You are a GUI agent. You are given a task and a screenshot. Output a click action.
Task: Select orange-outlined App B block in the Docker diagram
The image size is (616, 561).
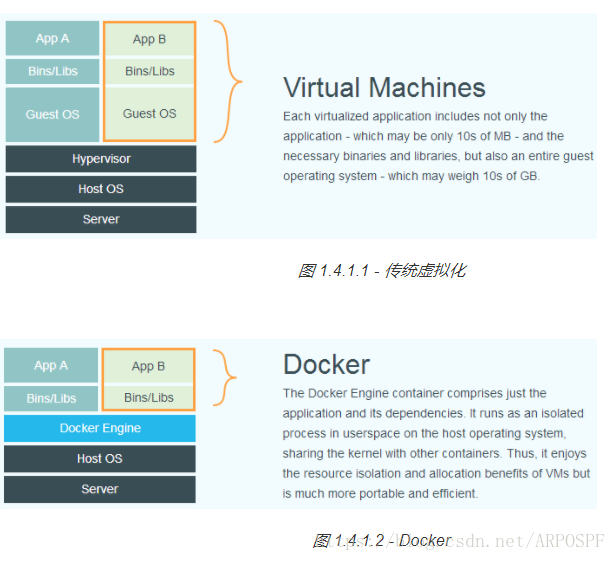click(148, 366)
